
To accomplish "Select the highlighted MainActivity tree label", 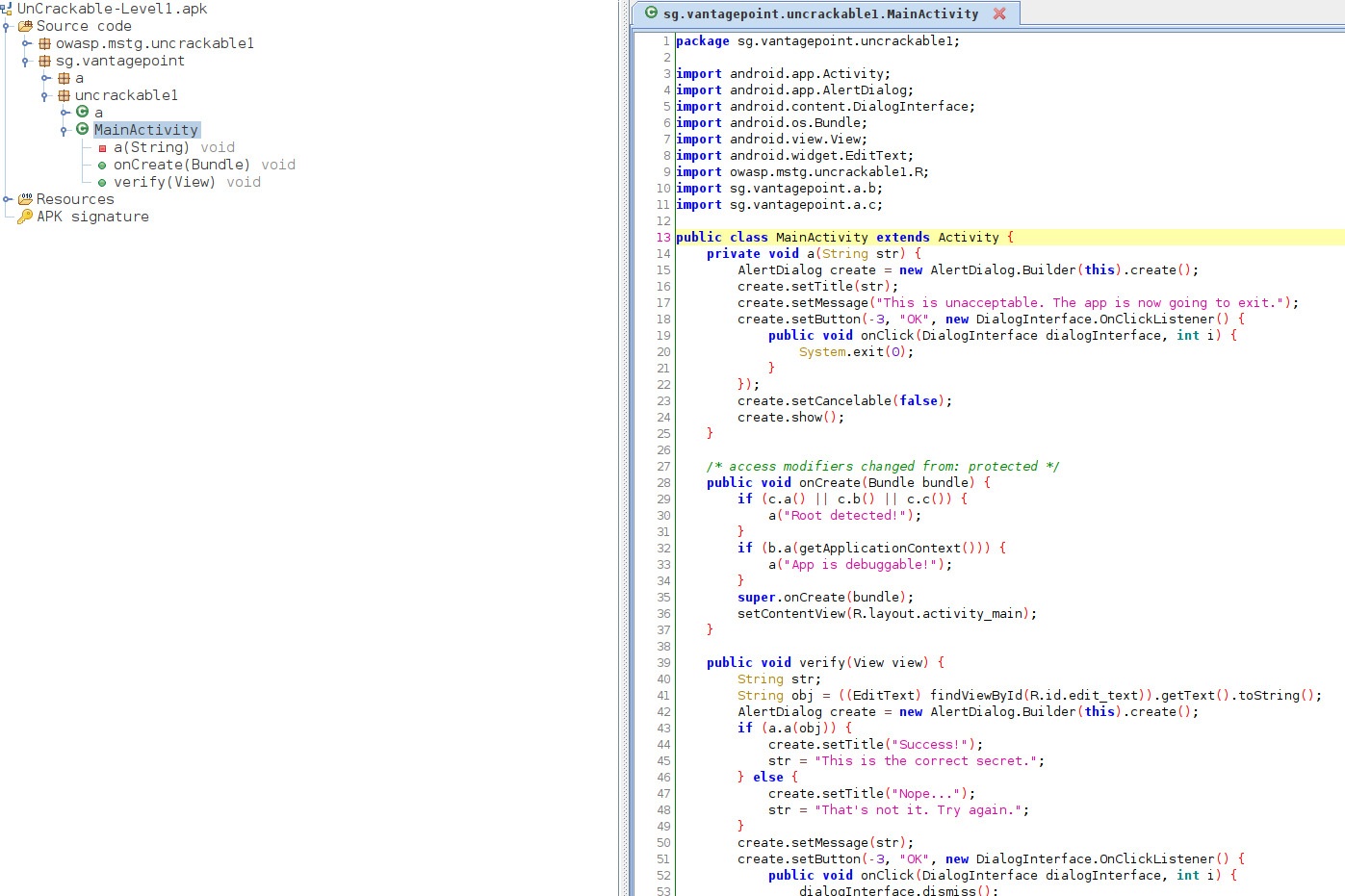I will [x=146, y=130].
